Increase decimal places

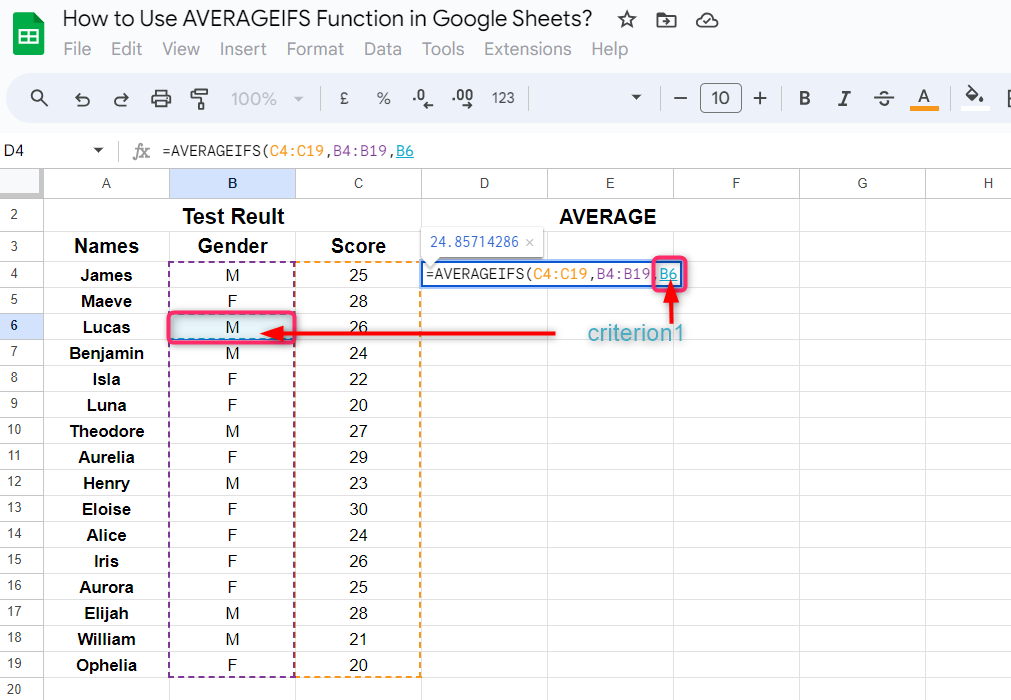463,99
